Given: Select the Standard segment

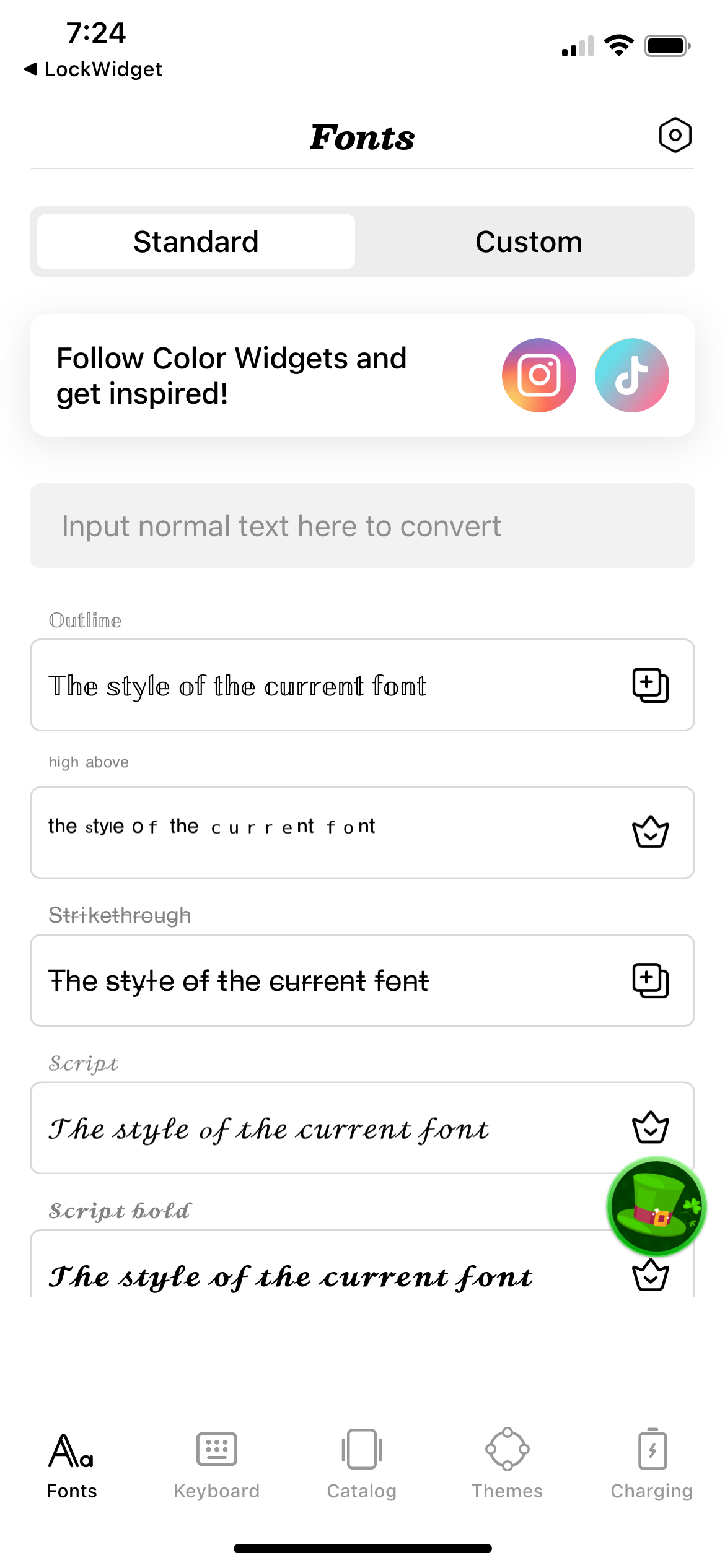Looking at the screenshot, I should 196,242.
